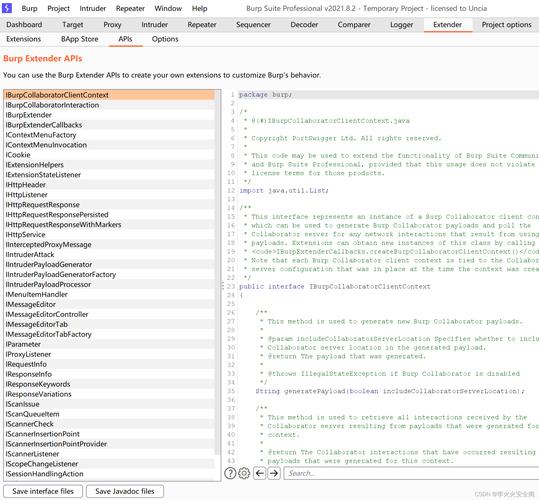
Task: Open the Help menu
Action: coord(199,8)
